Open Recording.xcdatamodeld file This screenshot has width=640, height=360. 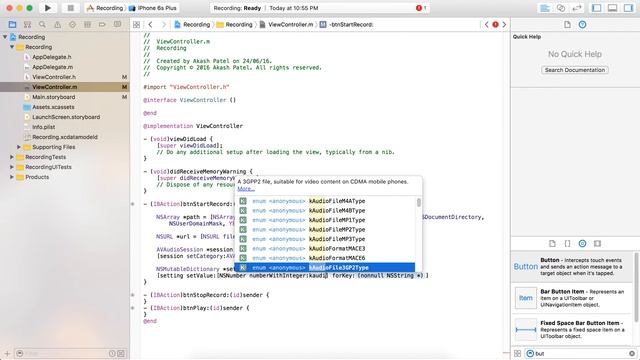point(65,137)
